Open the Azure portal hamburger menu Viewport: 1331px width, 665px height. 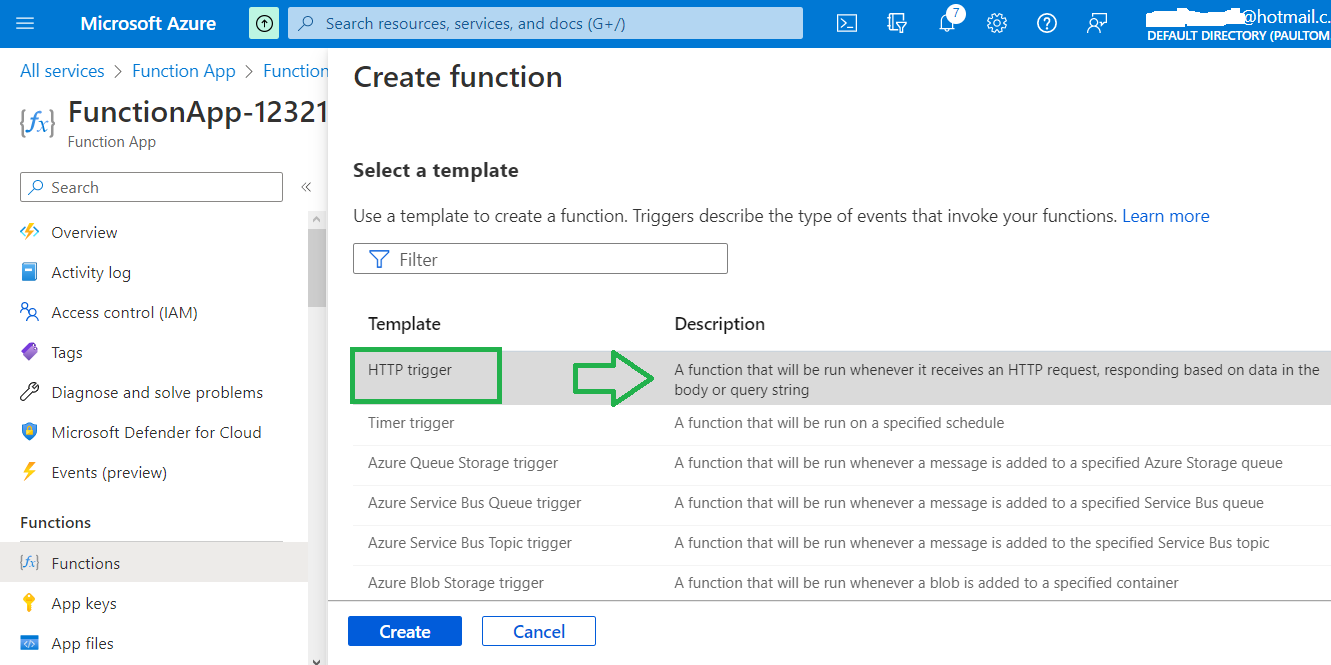pos(25,24)
